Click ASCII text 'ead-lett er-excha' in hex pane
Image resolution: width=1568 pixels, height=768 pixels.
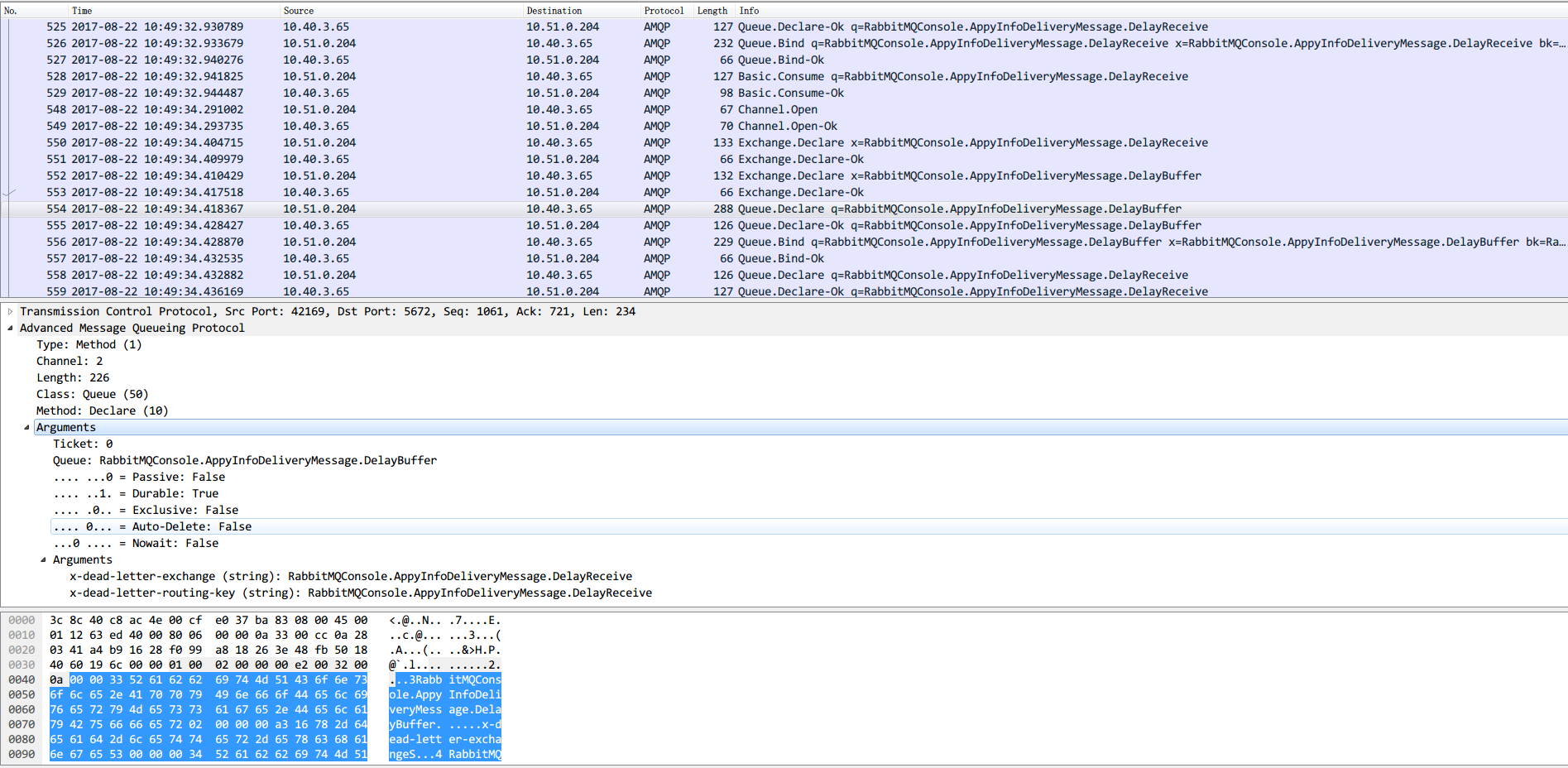[x=445, y=740]
